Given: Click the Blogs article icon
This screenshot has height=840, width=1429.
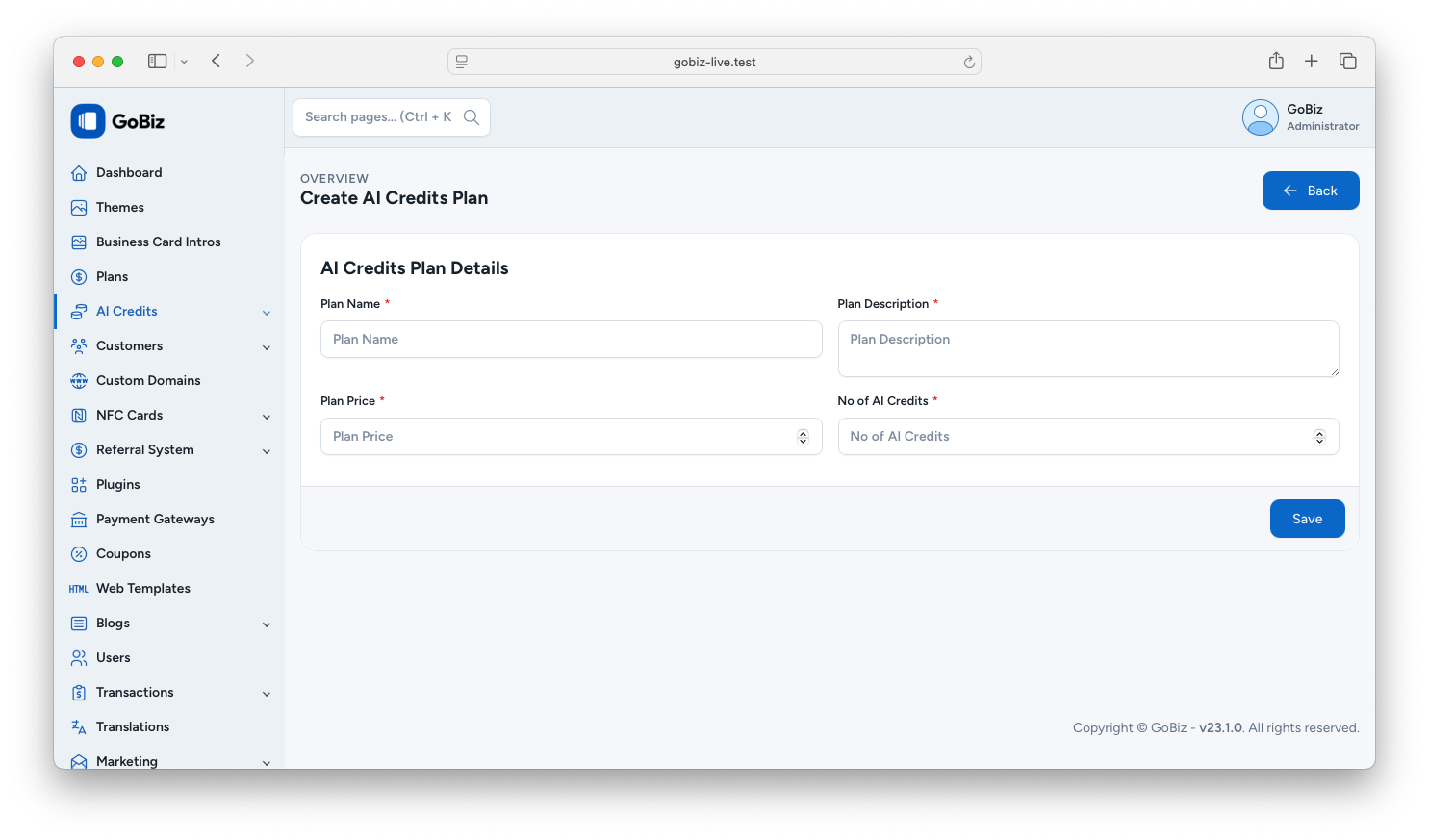Looking at the screenshot, I should click(x=79, y=624).
